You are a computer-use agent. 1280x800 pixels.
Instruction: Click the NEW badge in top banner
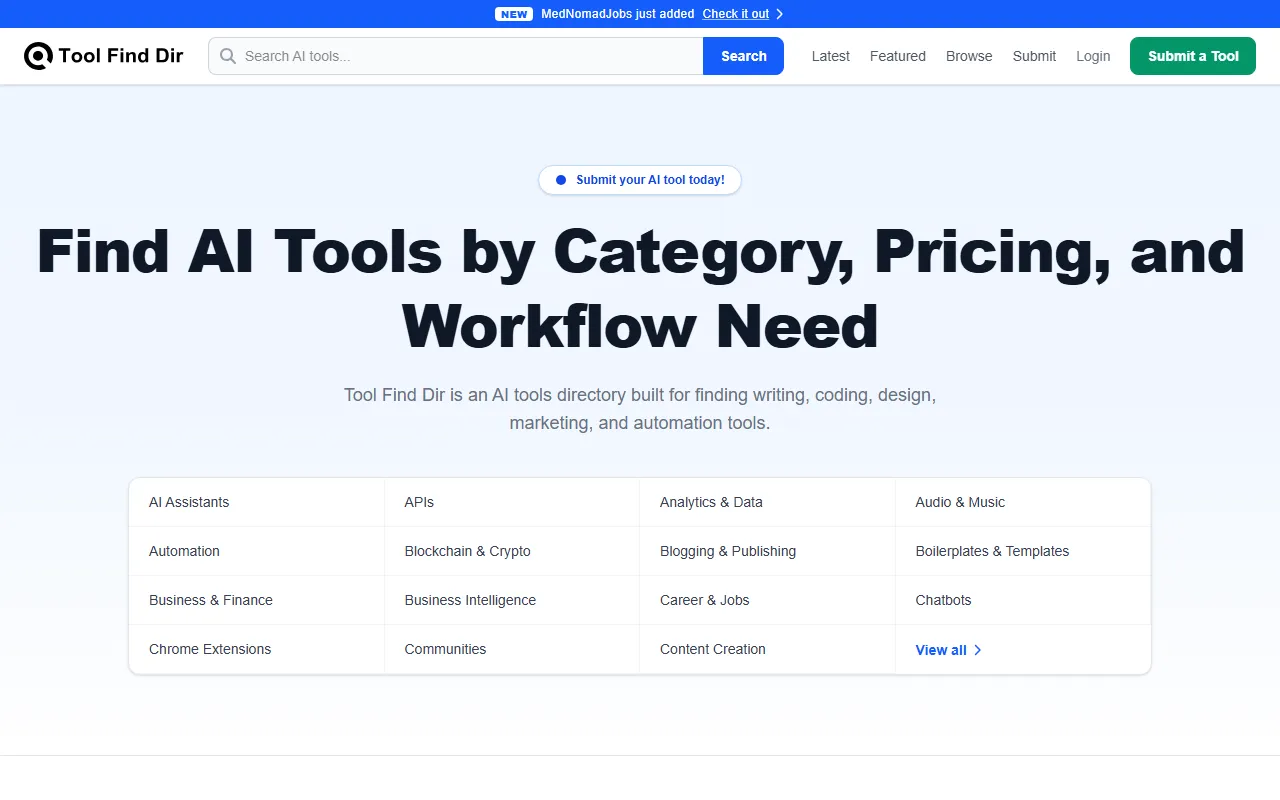(514, 14)
